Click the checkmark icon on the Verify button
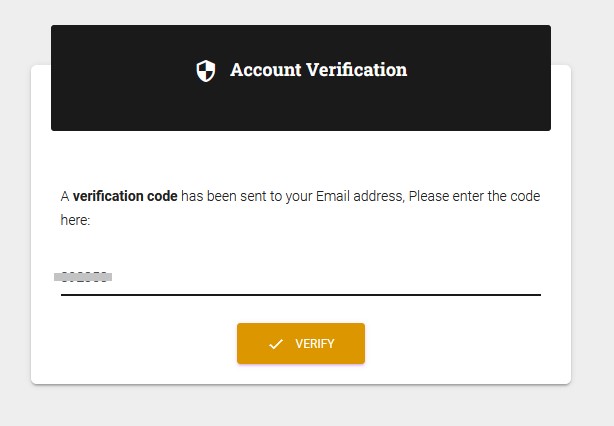Image resolution: width=614 pixels, height=426 pixels. click(276, 344)
